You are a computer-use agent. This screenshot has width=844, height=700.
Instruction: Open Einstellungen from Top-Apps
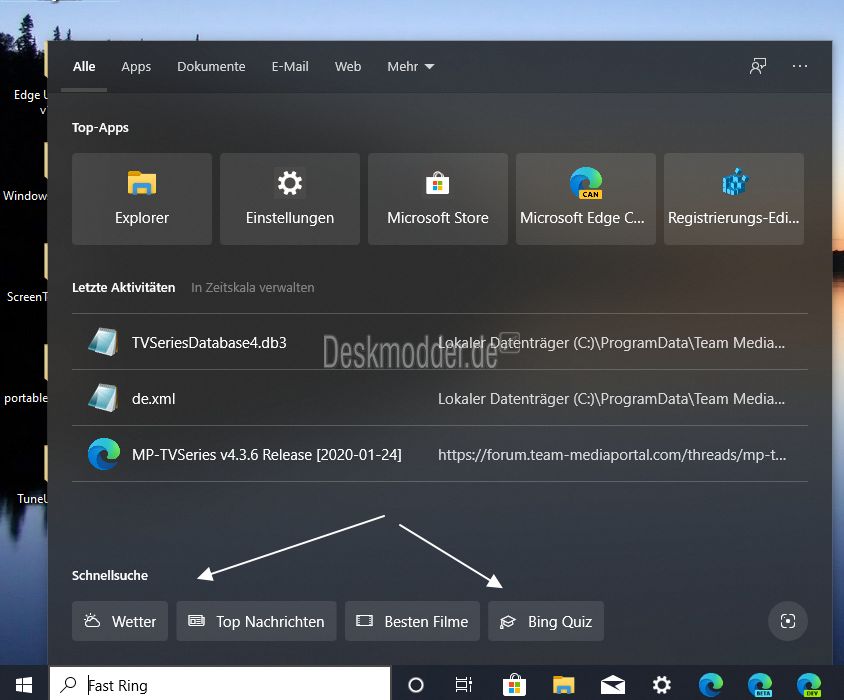290,199
